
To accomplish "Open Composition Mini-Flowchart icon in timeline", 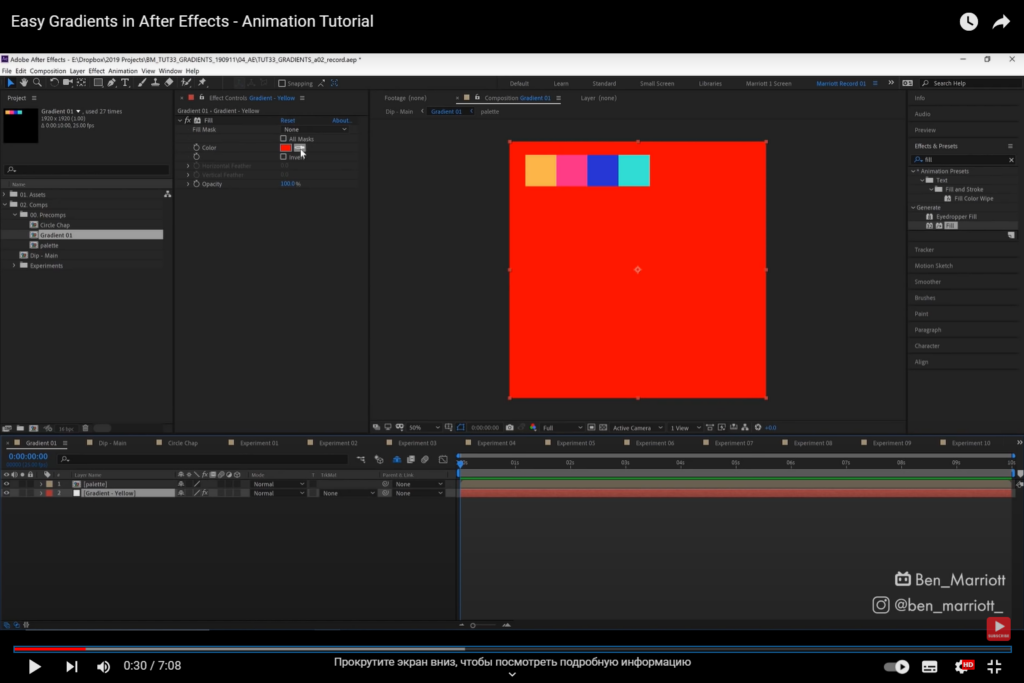I will click(361, 460).
